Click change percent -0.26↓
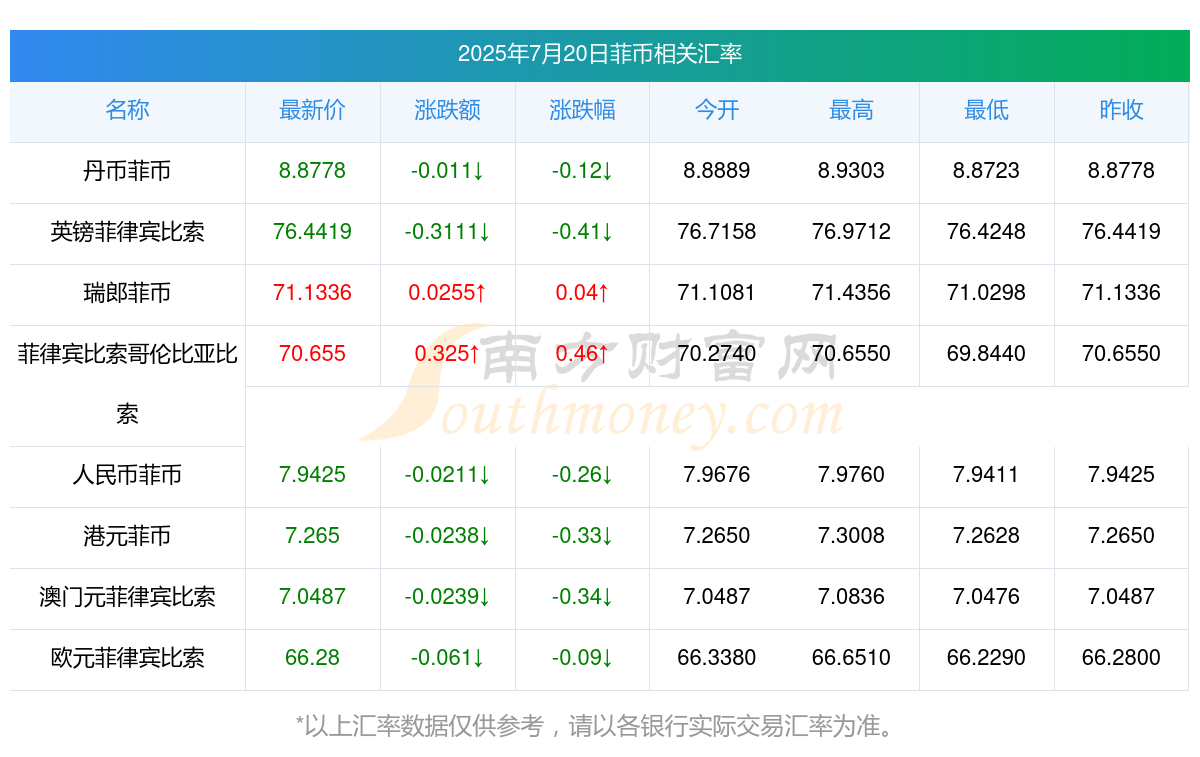The width and height of the screenshot is (1200, 757). pyautogui.click(x=582, y=475)
